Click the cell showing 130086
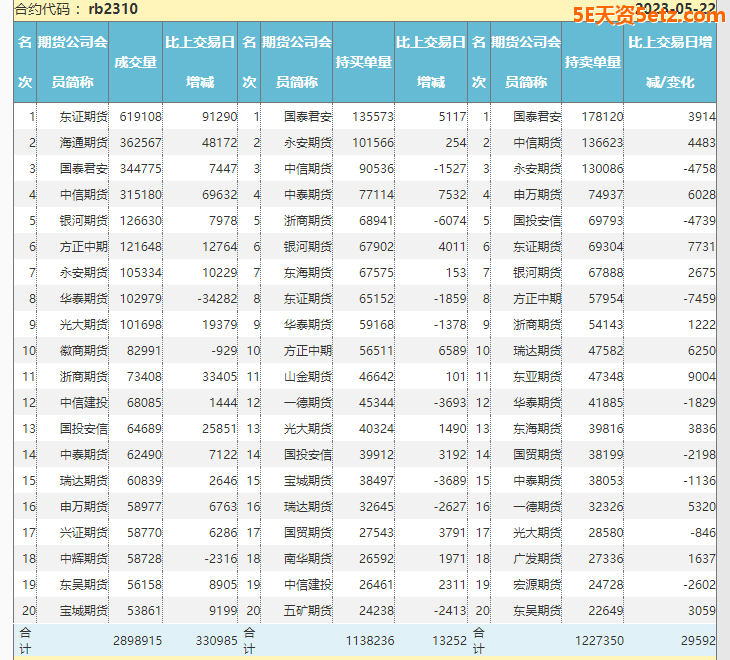Viewport: 730px width, 660px height. point(602,169)
